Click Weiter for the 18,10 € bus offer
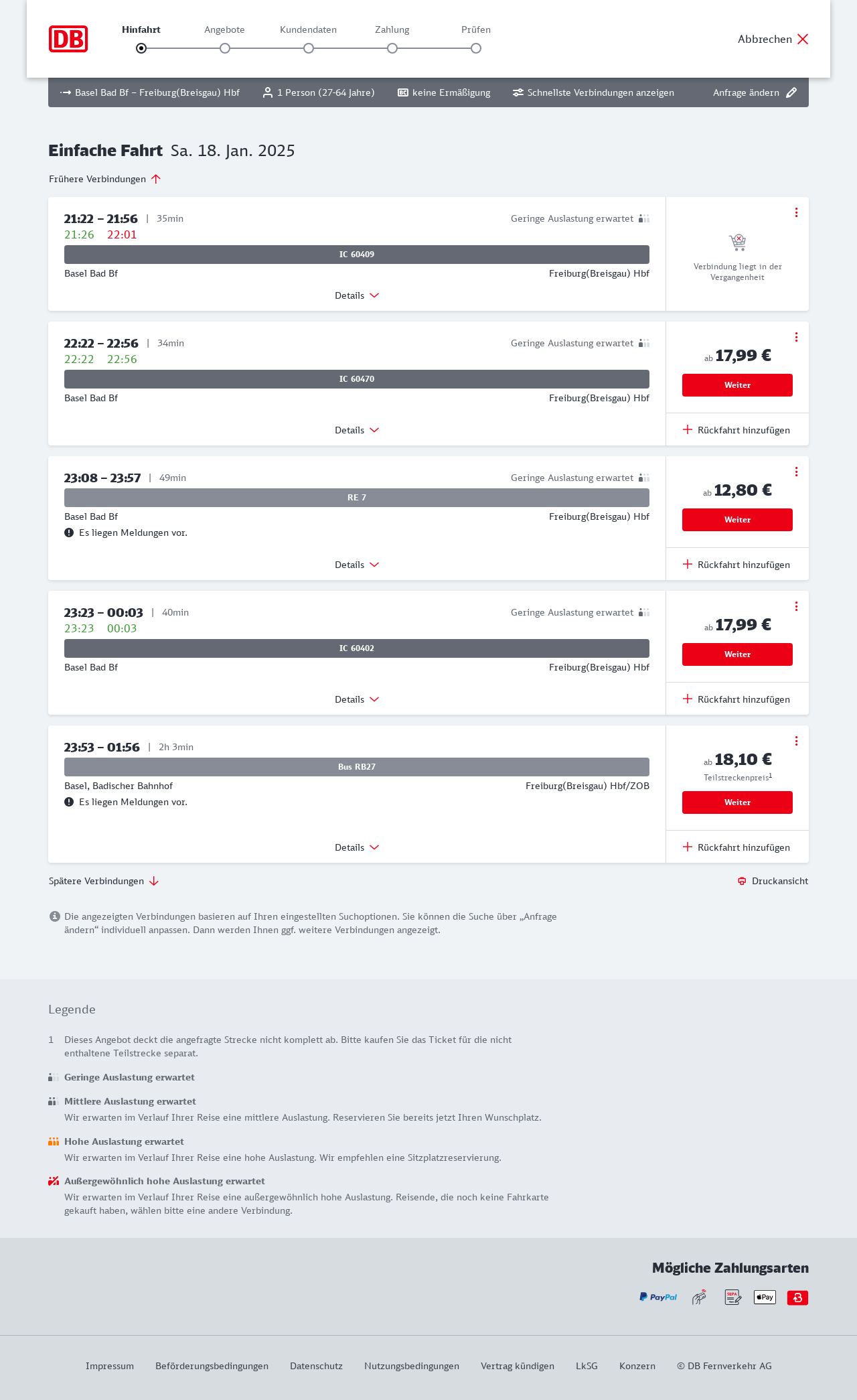The height and width of the screenshot is (1400, 857). pyautogui.click(x=737, y=802)
